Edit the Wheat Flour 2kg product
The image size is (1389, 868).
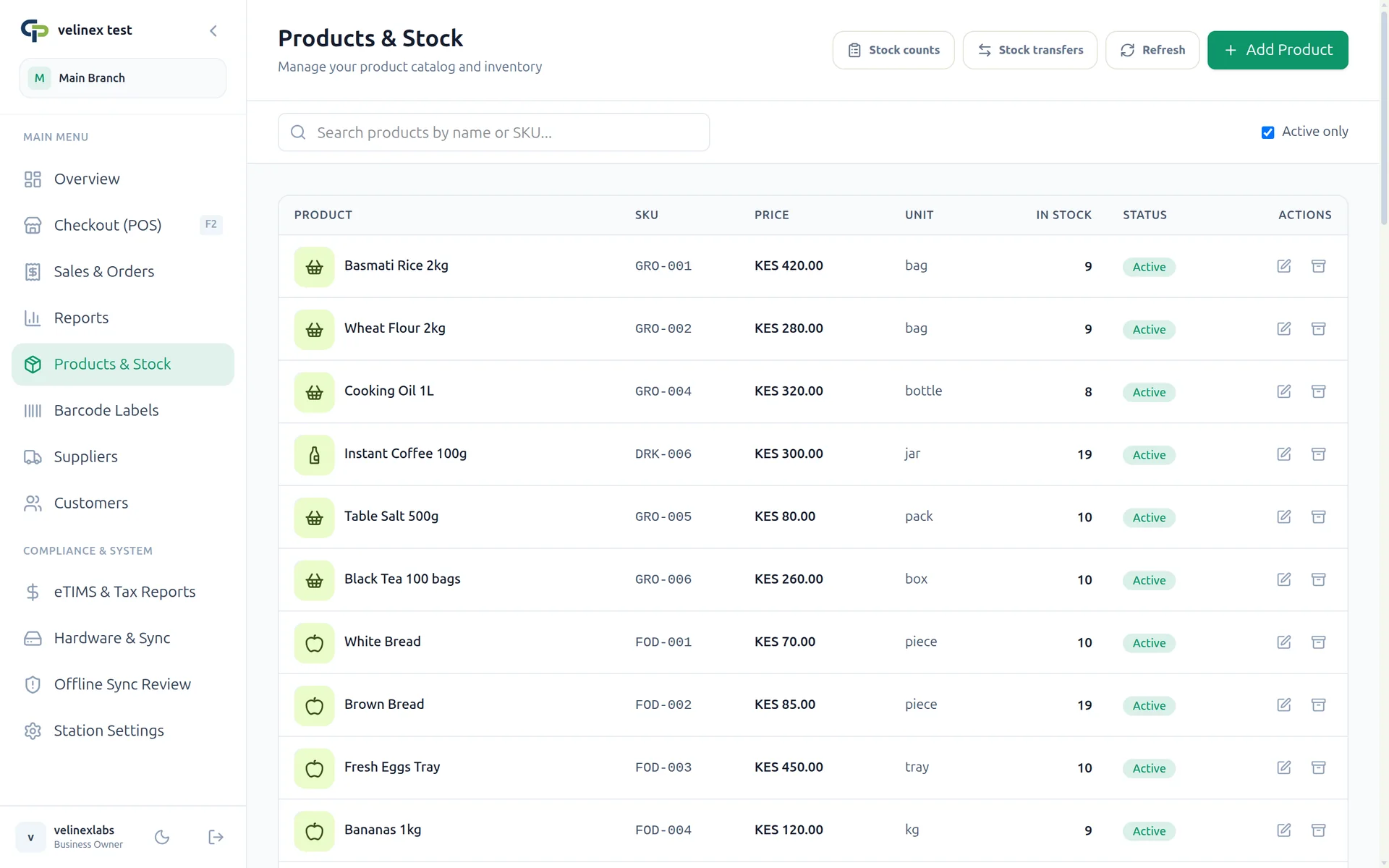[1284, 329]
